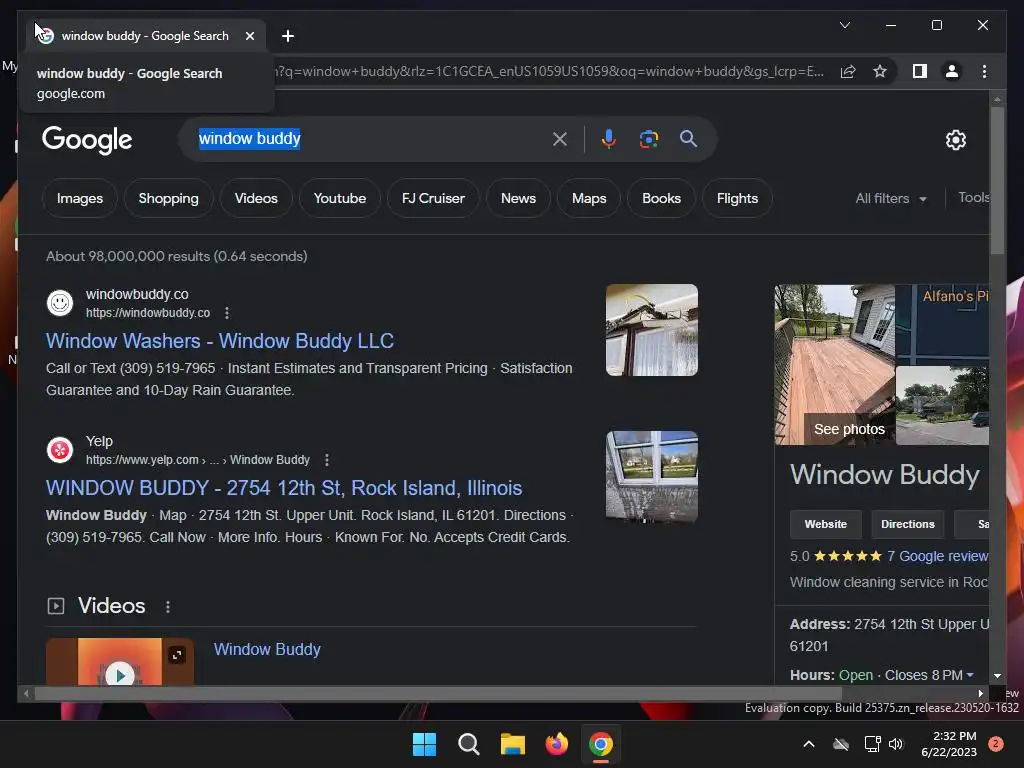
Task: Click the Chrome address bar URL
Action: pyautogui.click(x=549, y=71)
